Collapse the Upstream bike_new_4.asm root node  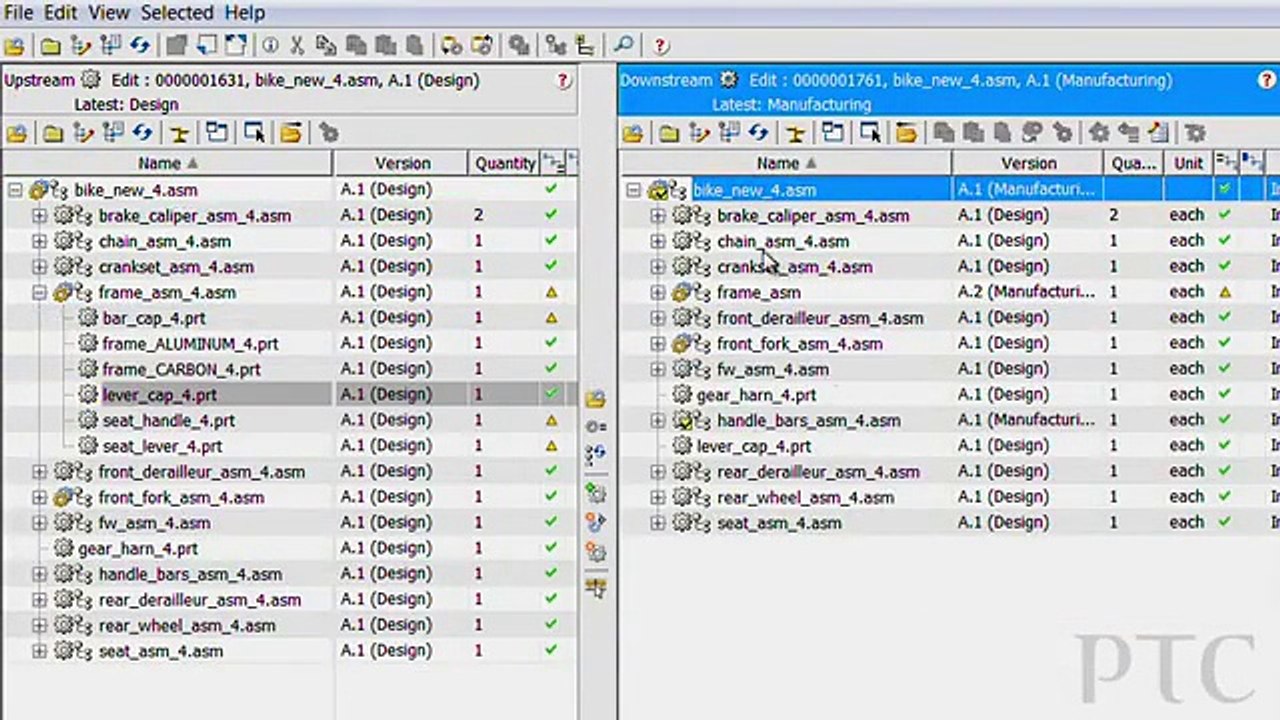pyautogui.click(x=15, y=190)
